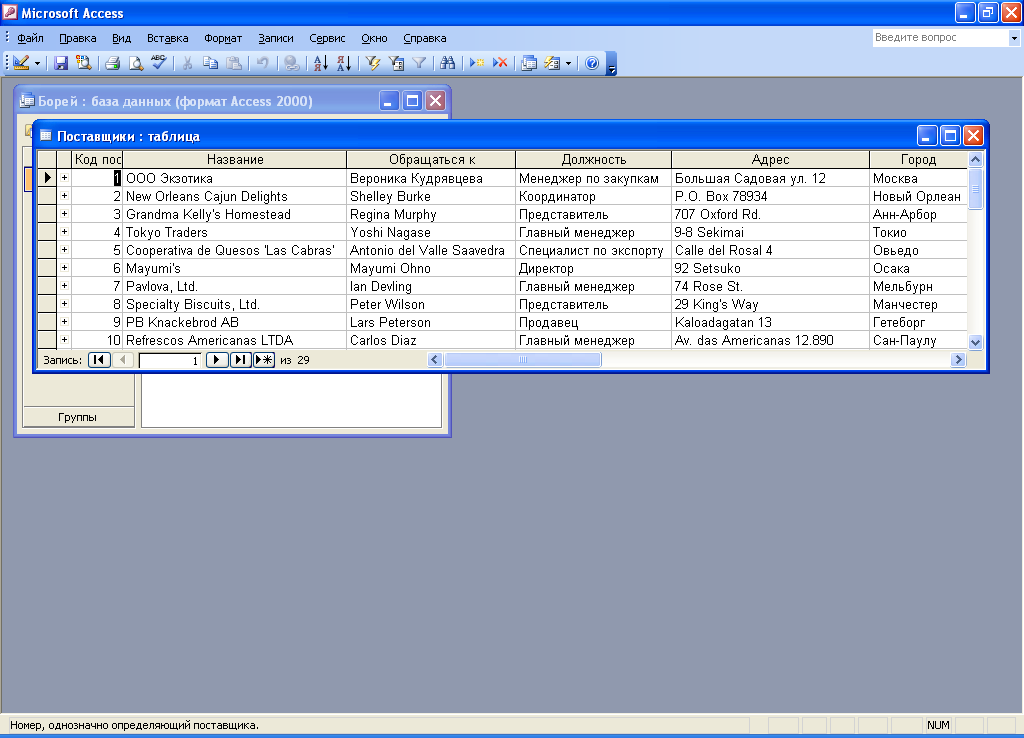The image size is (1024, 738).
Task: Click the 'Calle del Rosal 4' address cell
Action: point(770,250)
